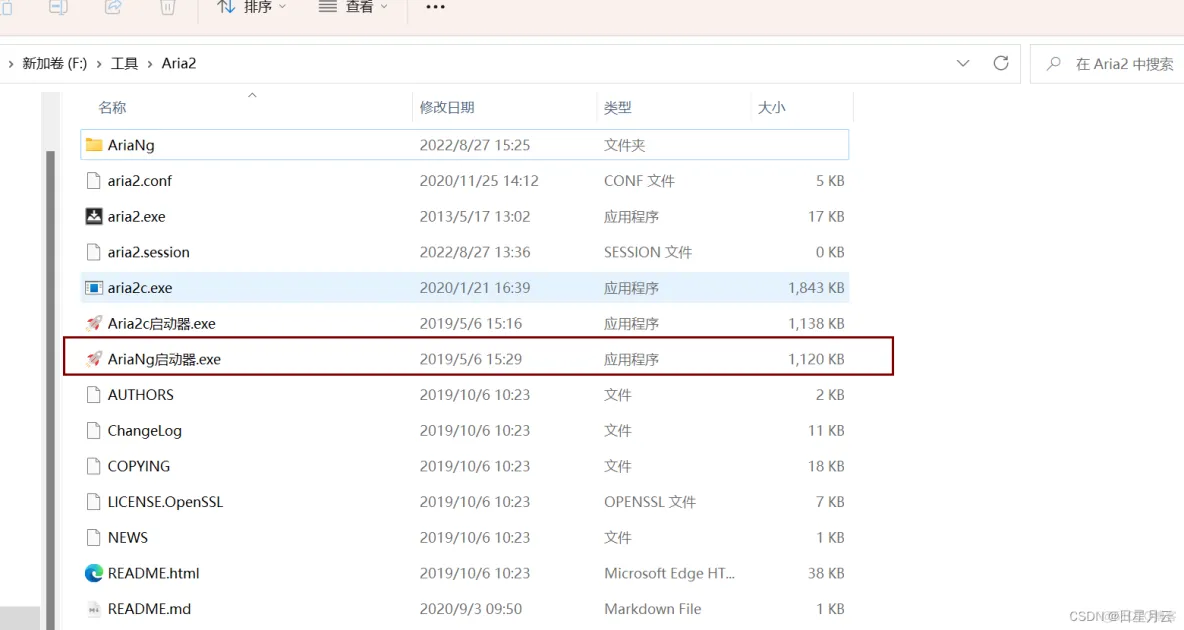Click the aria2.conf file icon
The height and width of the screenshot is (630, 1184).
tap(94, 181)
